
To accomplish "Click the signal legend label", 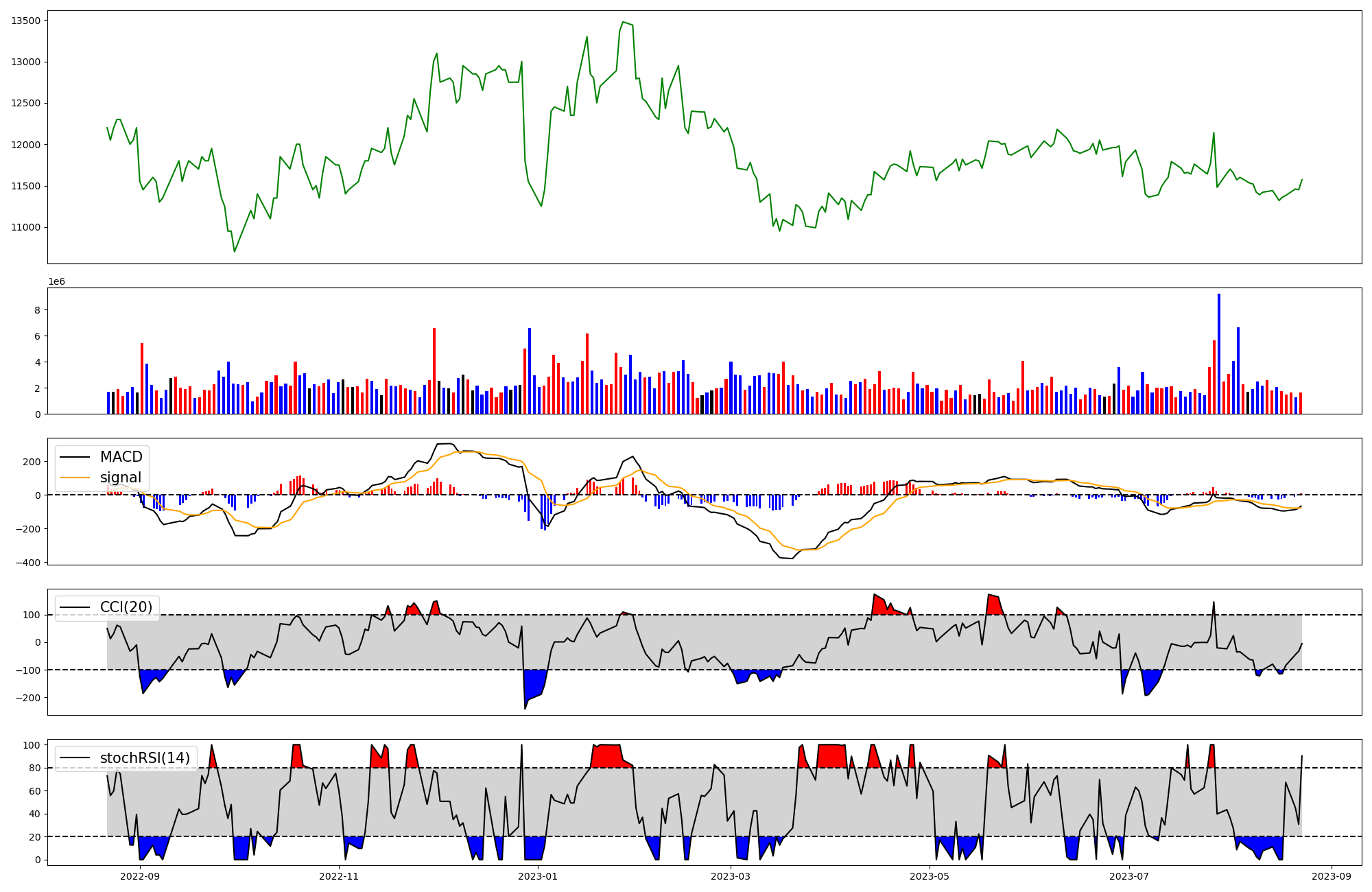I will (121, 478).
